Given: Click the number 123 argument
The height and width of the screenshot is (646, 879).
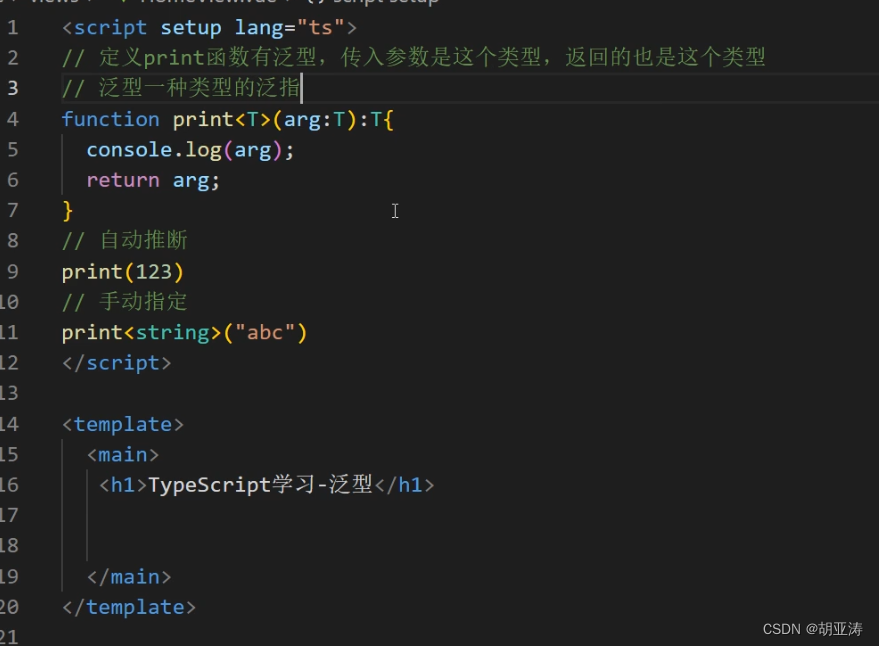Looking at the screenshot, I should click(x=154, y=272).
